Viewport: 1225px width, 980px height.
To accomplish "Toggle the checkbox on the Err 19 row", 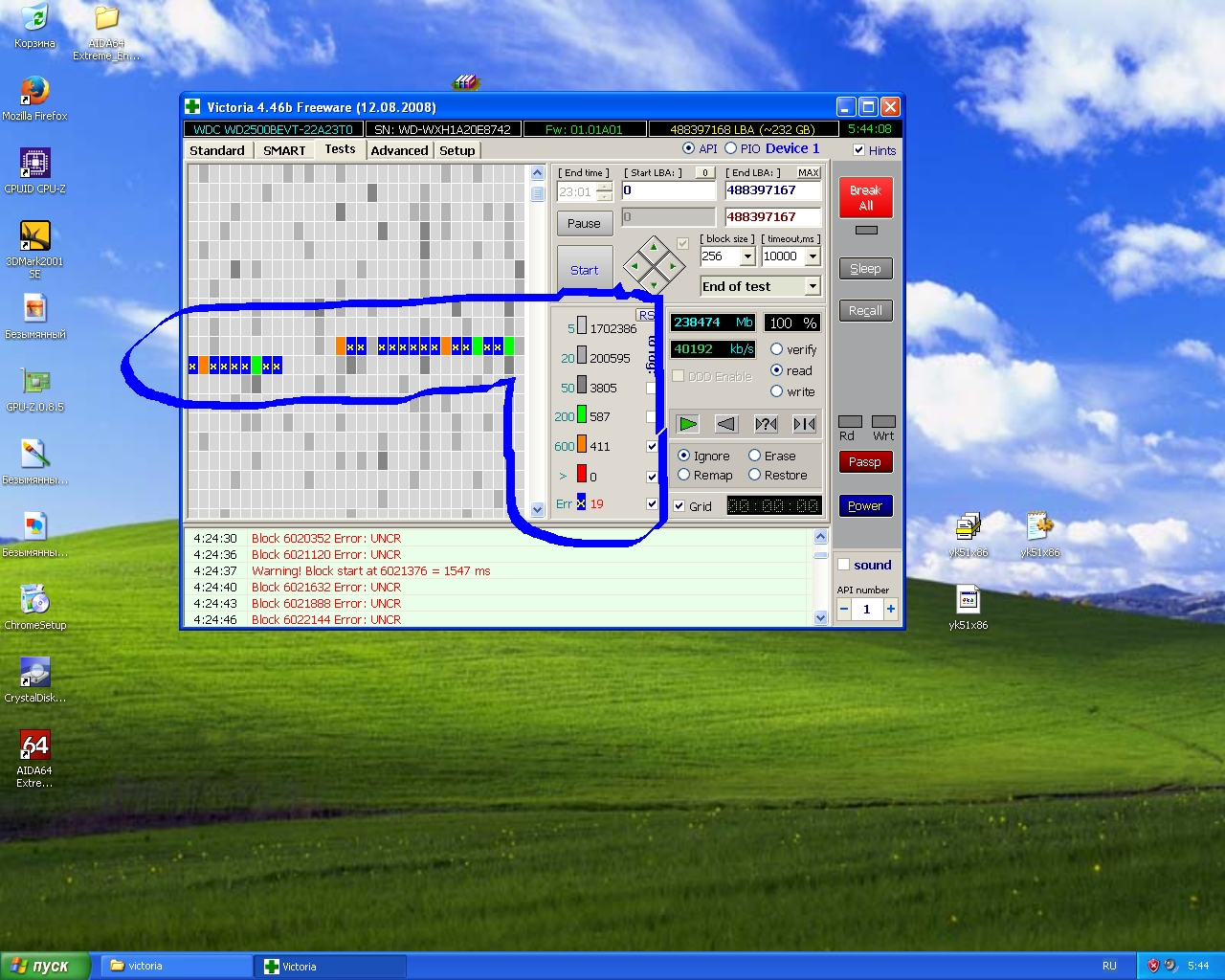I will (x=652, y=504).
